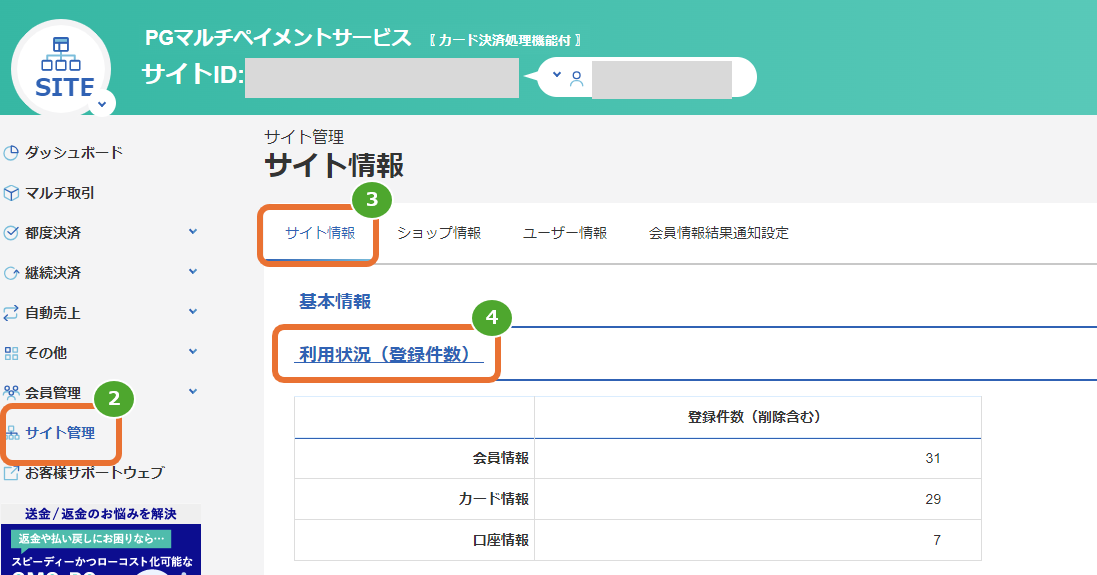Expand the 都度決済 chevron
The image size is (1097, 575).
click(193, 232)
